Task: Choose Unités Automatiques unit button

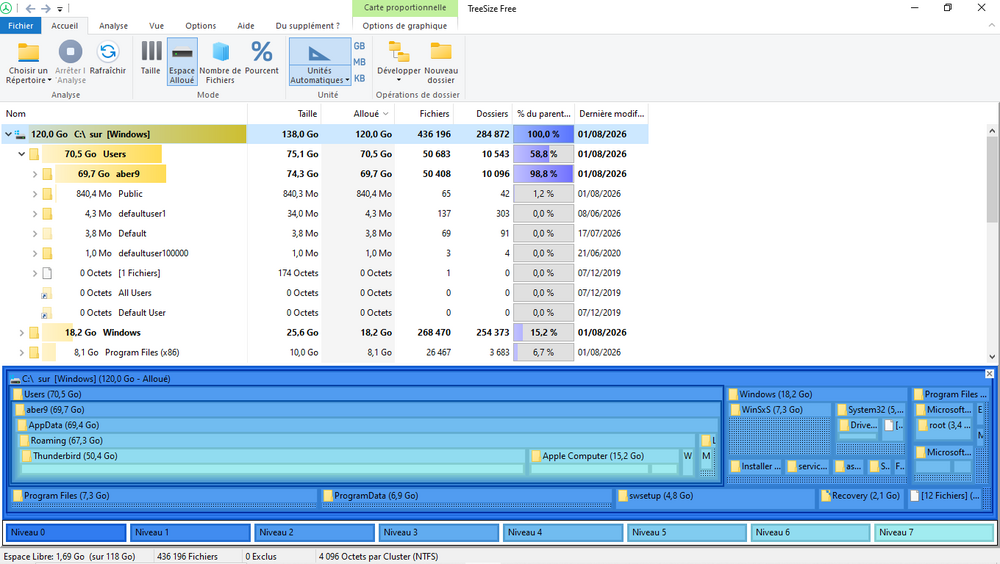Action: pos(320,61)
